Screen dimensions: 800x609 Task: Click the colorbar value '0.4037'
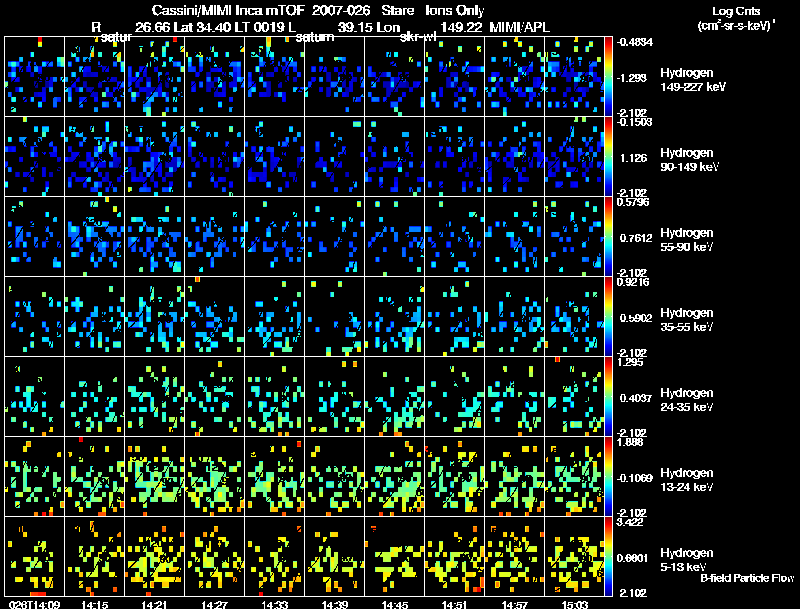[636, 398]
